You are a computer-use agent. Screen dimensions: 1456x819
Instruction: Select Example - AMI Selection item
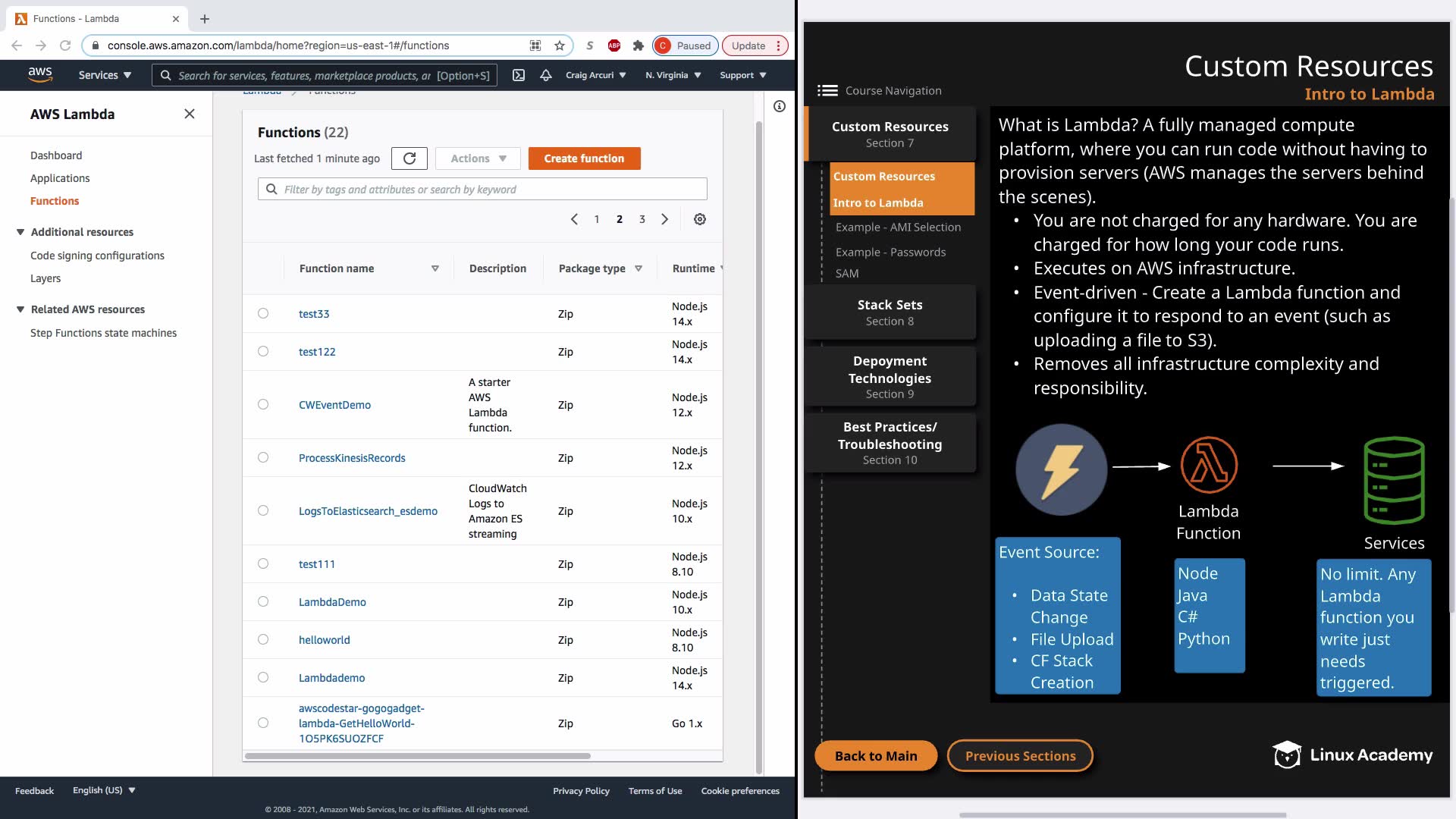[898, 227]
